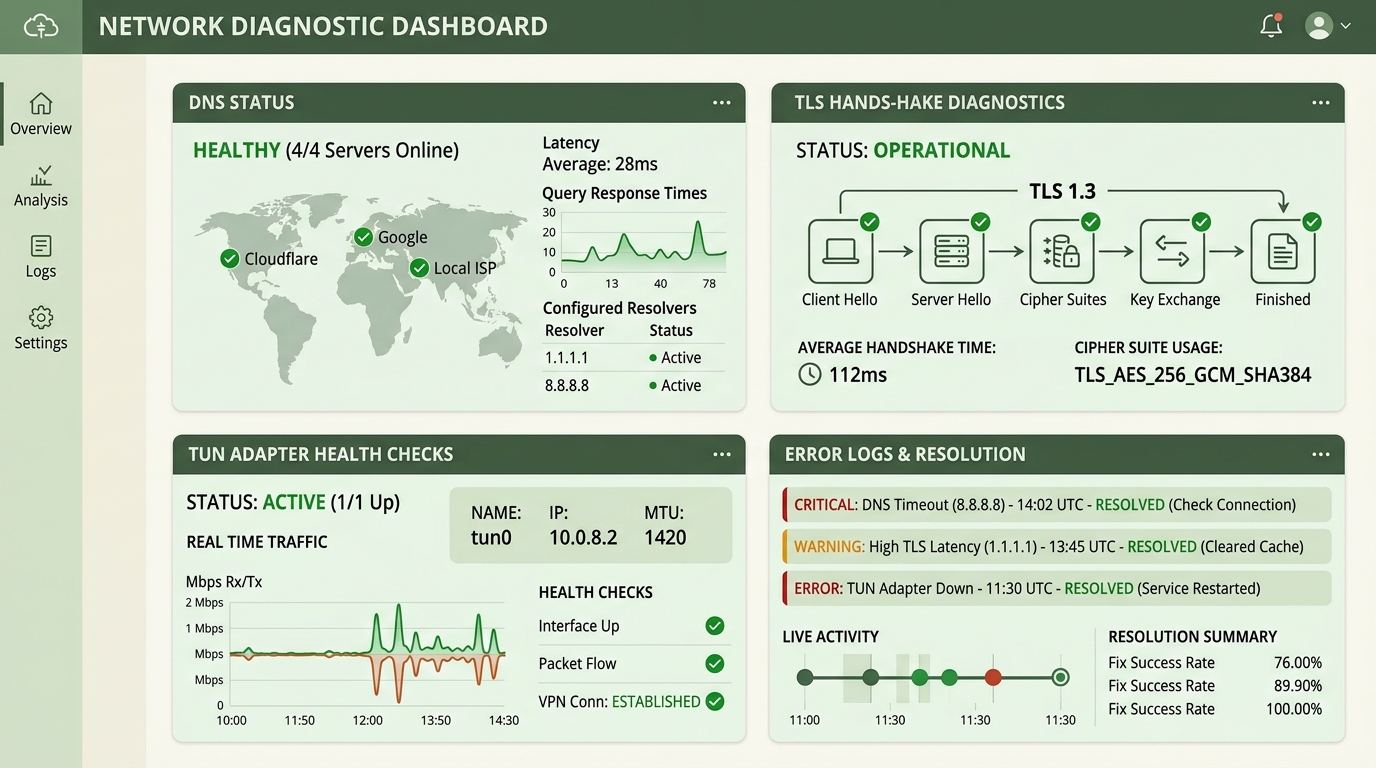Viewport: 1376px width, 768px height.
Task: Click the 112ms handshake time value
Action: pos(858,375)
